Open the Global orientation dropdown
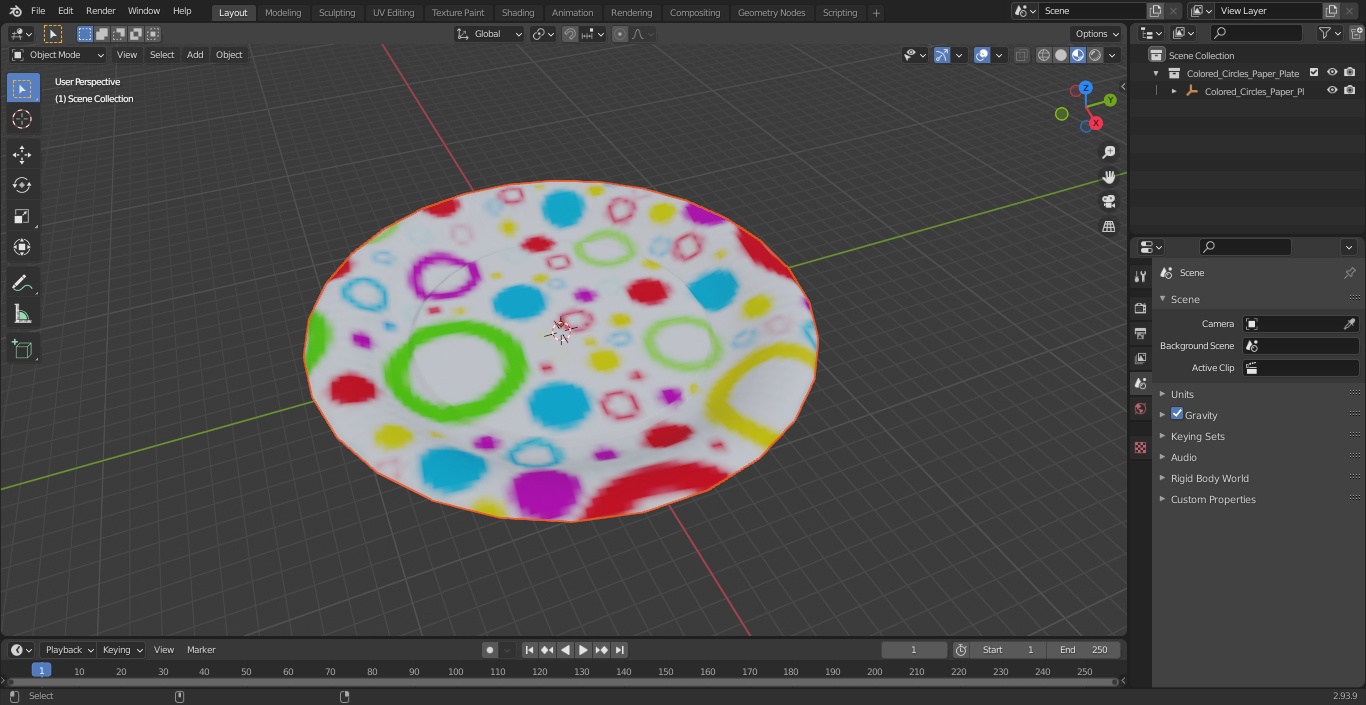Viewport: 1366px width, 705px height. click(x=490, y=34)
